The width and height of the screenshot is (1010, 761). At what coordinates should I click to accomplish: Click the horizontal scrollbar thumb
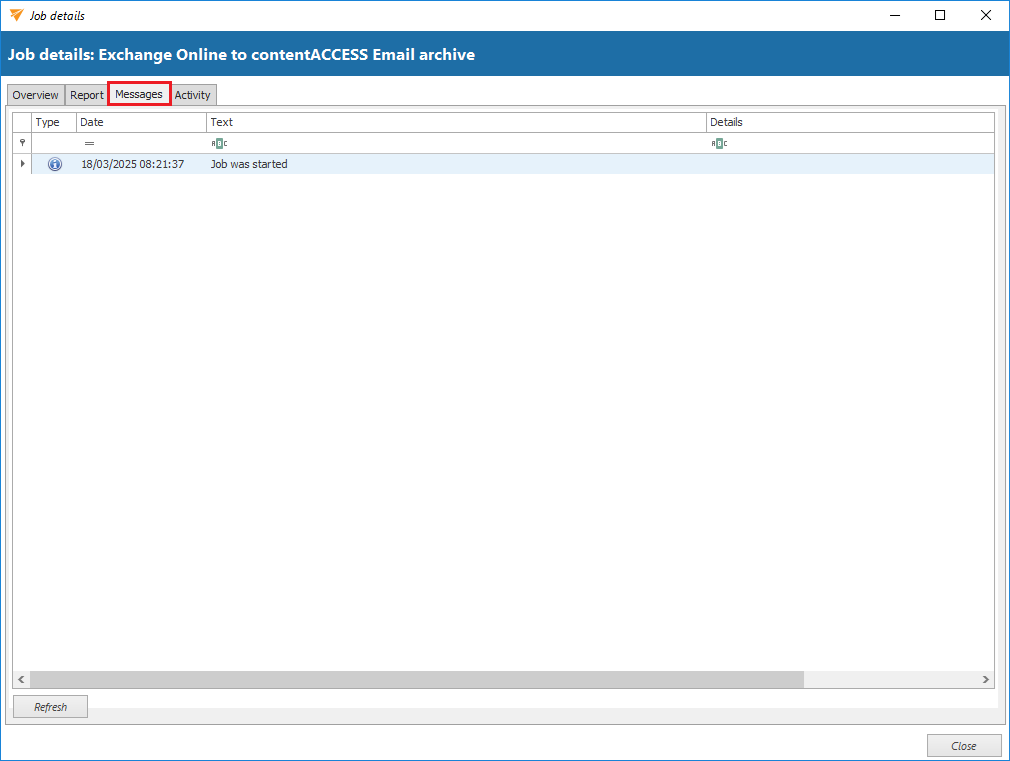coord(417,679)
